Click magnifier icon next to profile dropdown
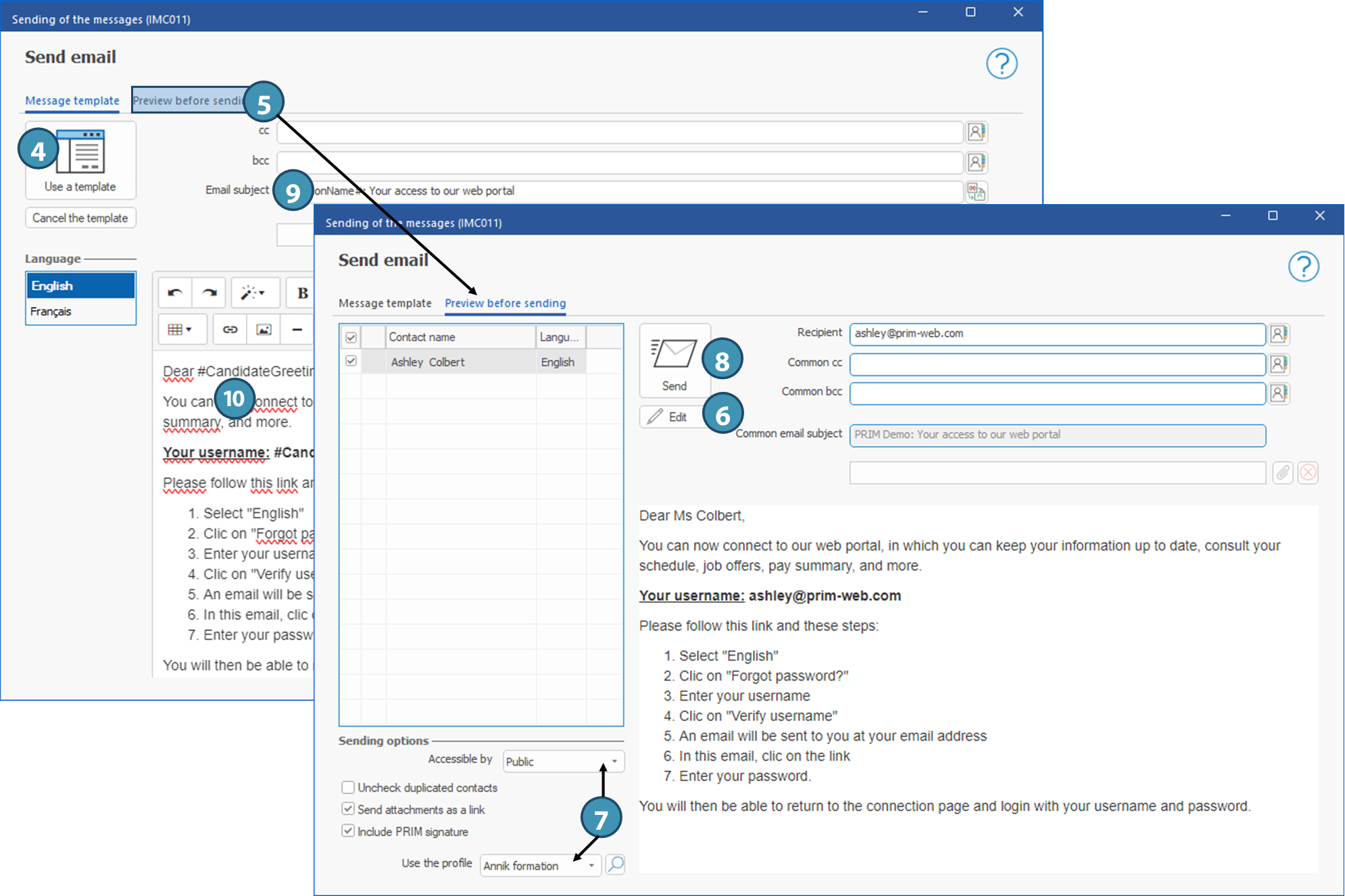 615,864
